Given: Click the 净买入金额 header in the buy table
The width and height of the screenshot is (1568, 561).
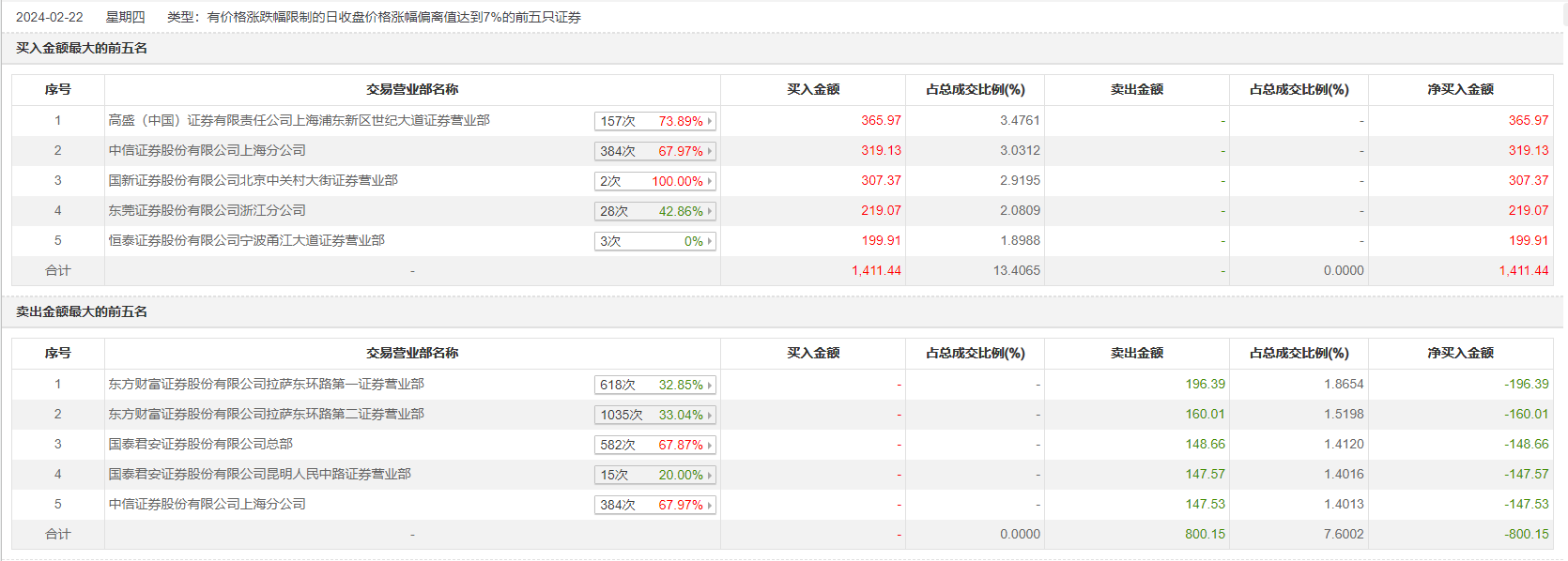Looking at the screenshot, I should coord(1460,89).
